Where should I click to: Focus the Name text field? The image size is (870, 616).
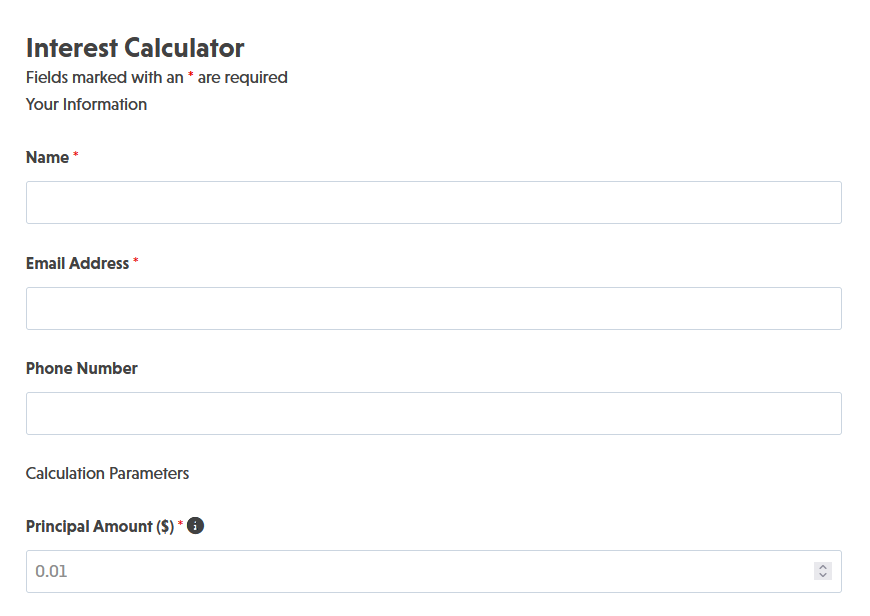pos(433,202)
